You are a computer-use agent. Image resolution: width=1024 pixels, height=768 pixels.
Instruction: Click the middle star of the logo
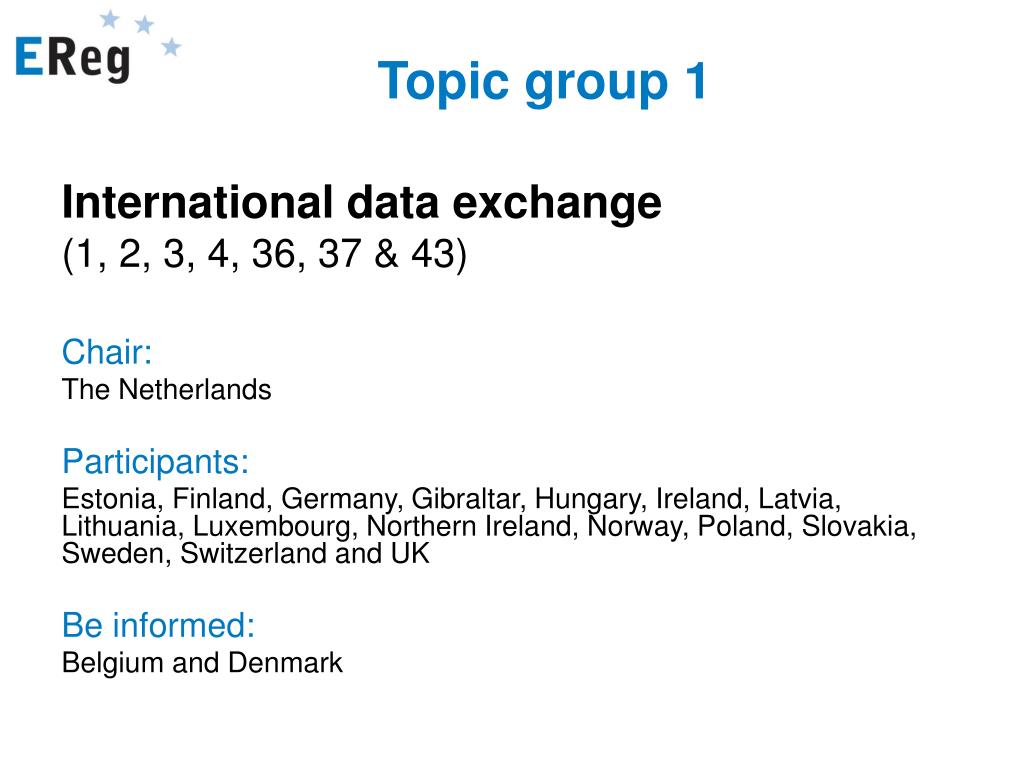(144, 25)
